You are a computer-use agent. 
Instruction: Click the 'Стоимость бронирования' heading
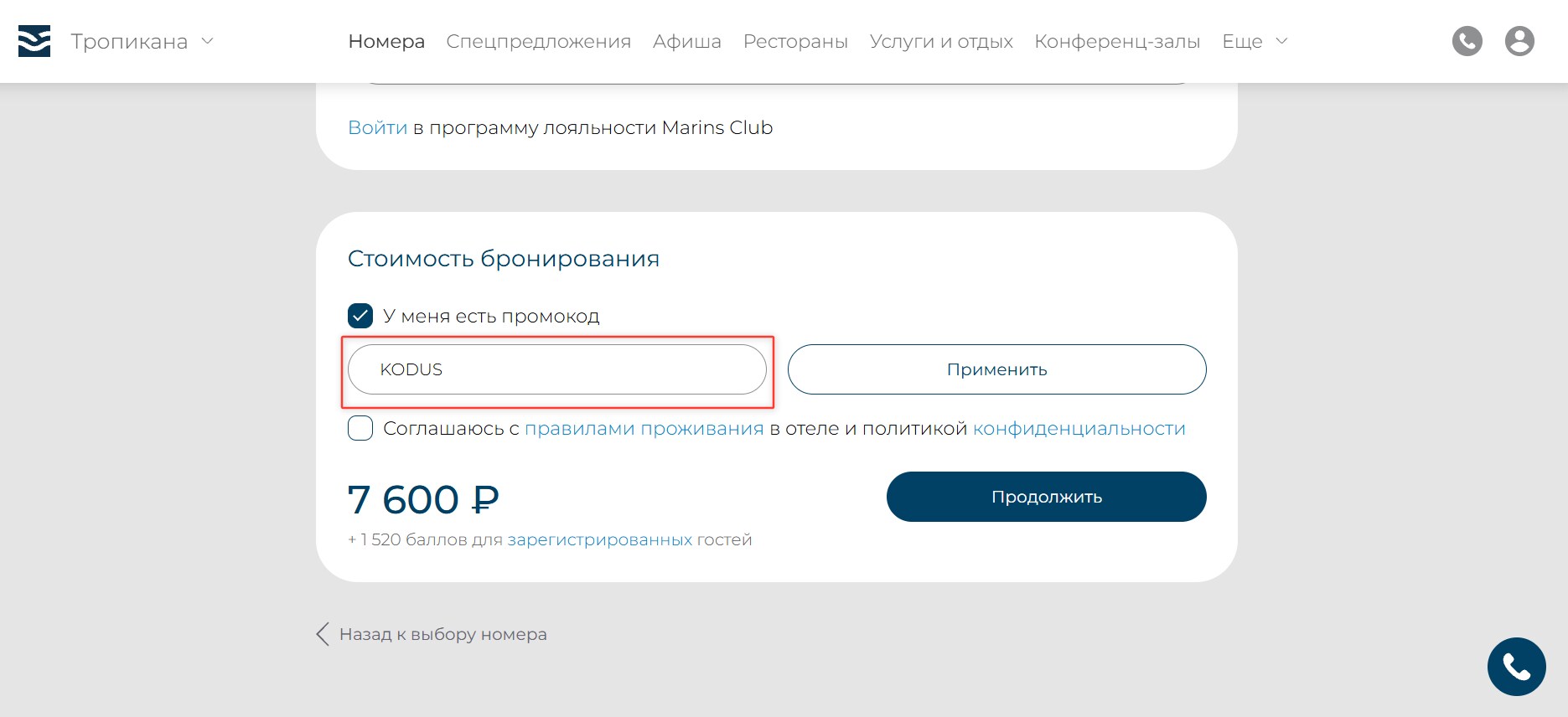pos(504,259)
